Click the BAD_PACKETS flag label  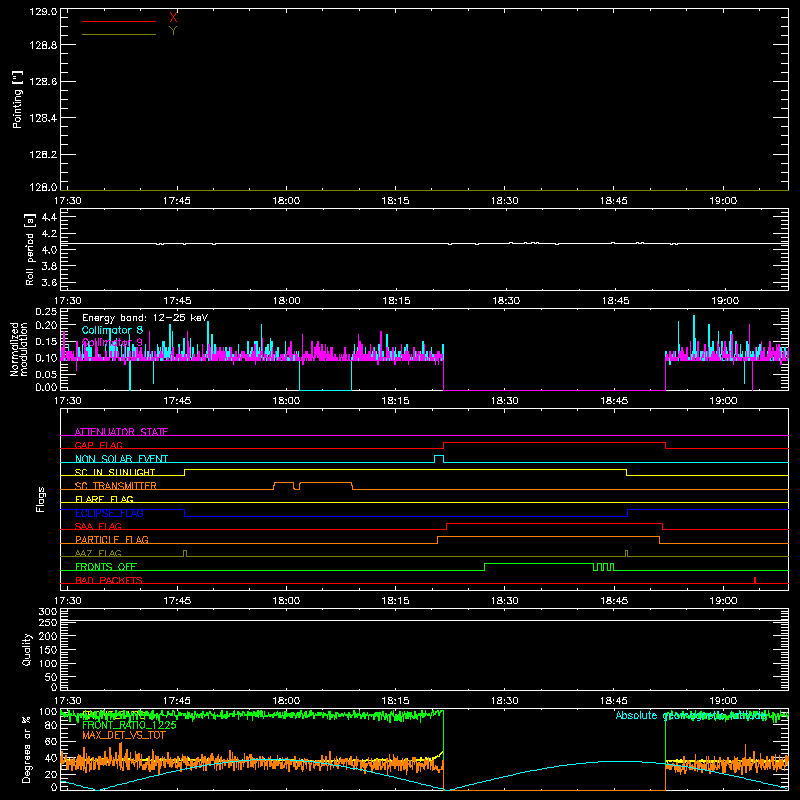(x=109, y=580)
